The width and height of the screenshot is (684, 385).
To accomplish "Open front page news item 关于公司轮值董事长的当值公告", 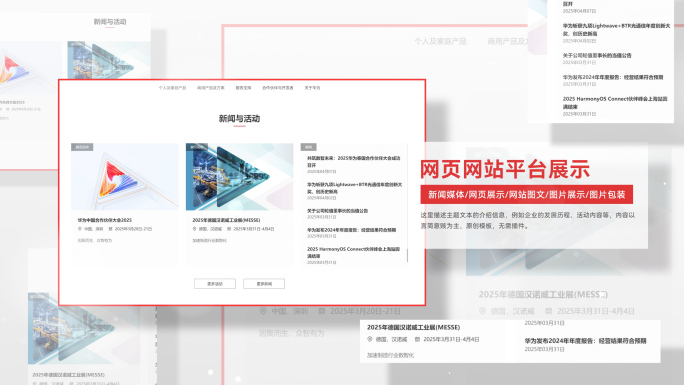I will click(x=337, y=211).
